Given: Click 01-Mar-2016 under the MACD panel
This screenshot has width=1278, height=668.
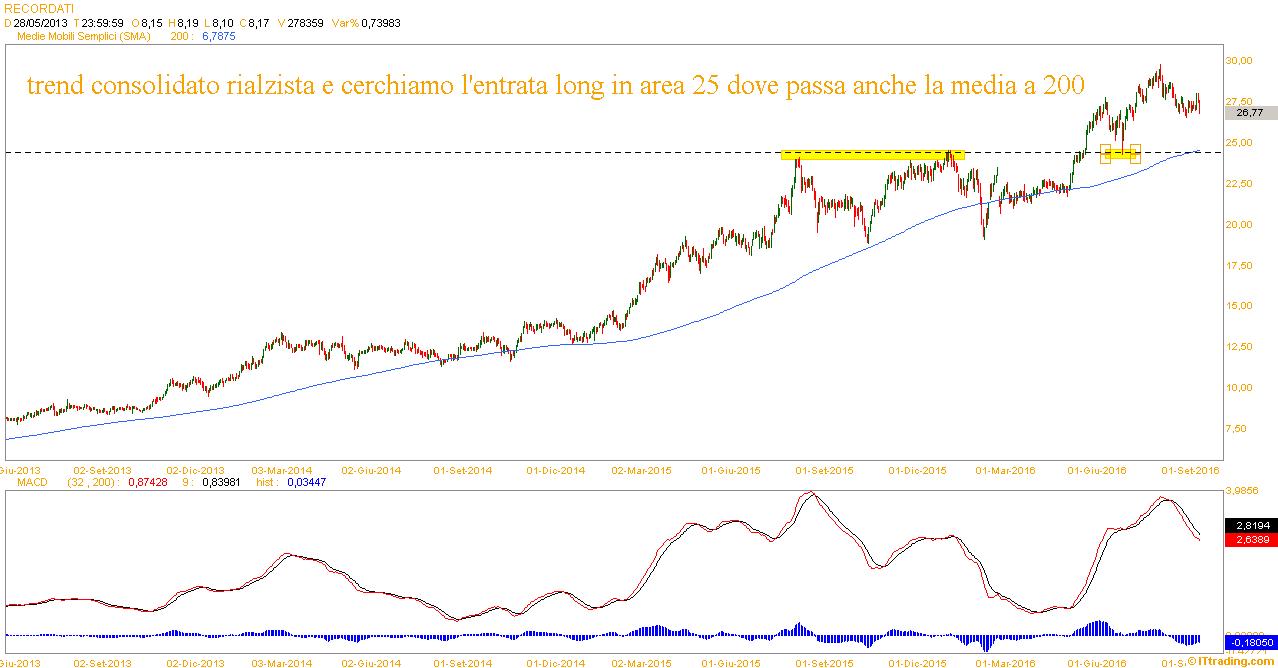Looking at the screenshot, I should 1007,662.
